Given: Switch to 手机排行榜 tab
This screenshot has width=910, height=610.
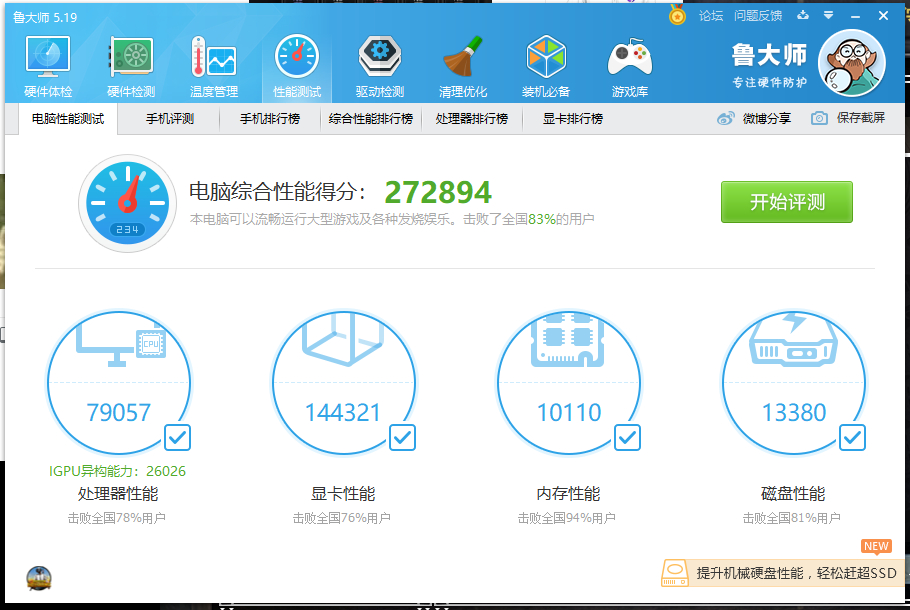Looking at the screenshot, I should (x=270, y=119).
